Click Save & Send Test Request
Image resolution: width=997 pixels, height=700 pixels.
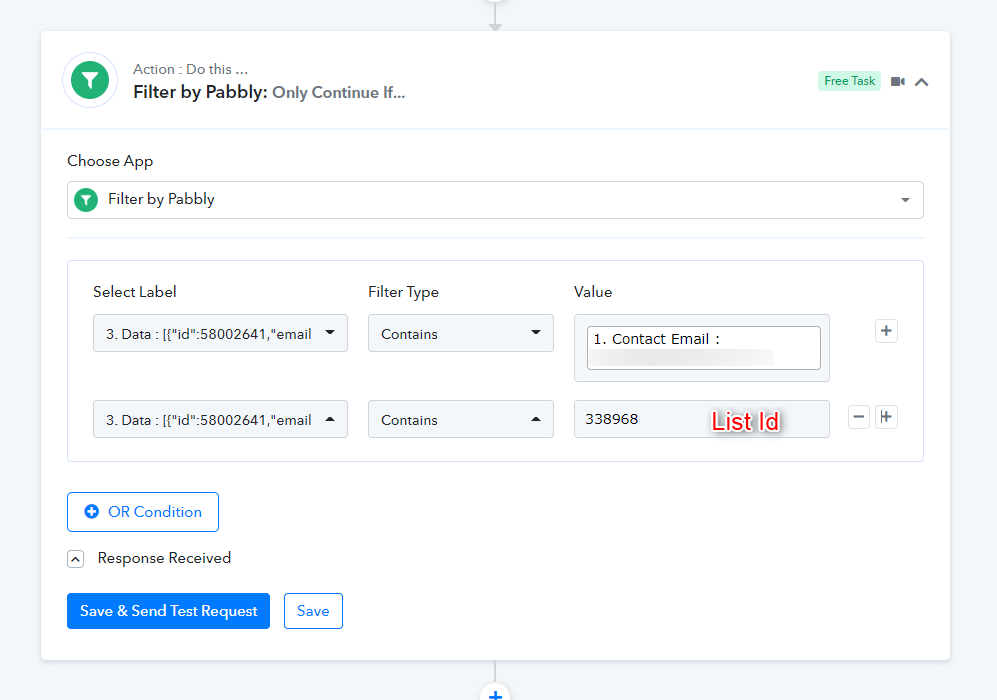click(168, 611)
